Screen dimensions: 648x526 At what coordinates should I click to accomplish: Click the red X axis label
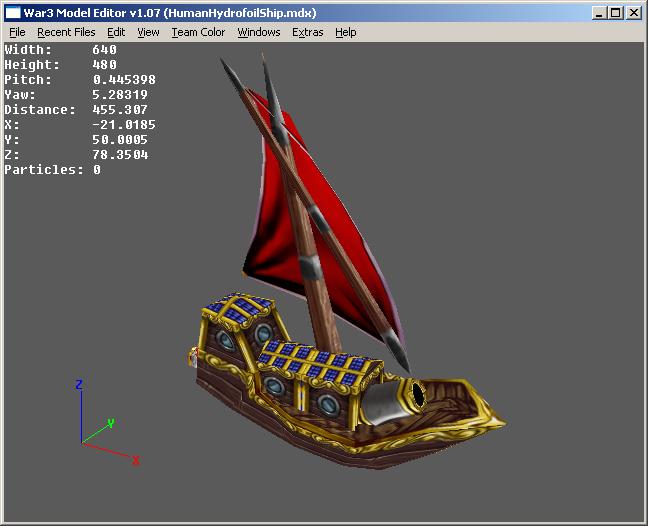point(136,460)
